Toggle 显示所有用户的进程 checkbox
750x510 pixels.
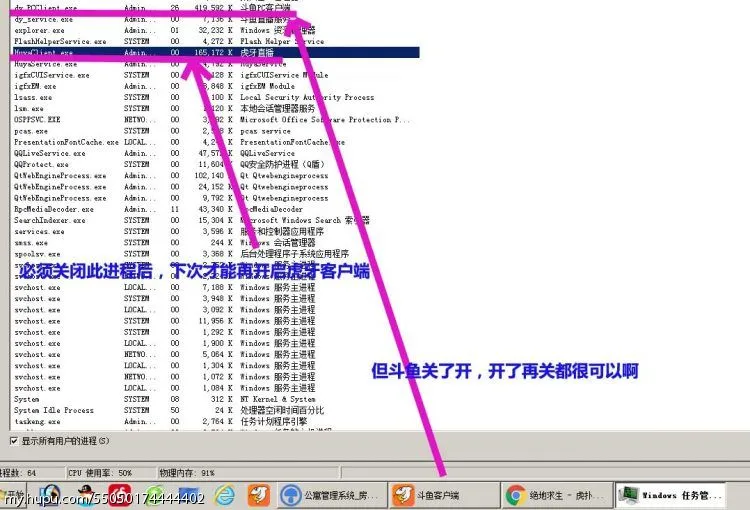click(14, 441)
